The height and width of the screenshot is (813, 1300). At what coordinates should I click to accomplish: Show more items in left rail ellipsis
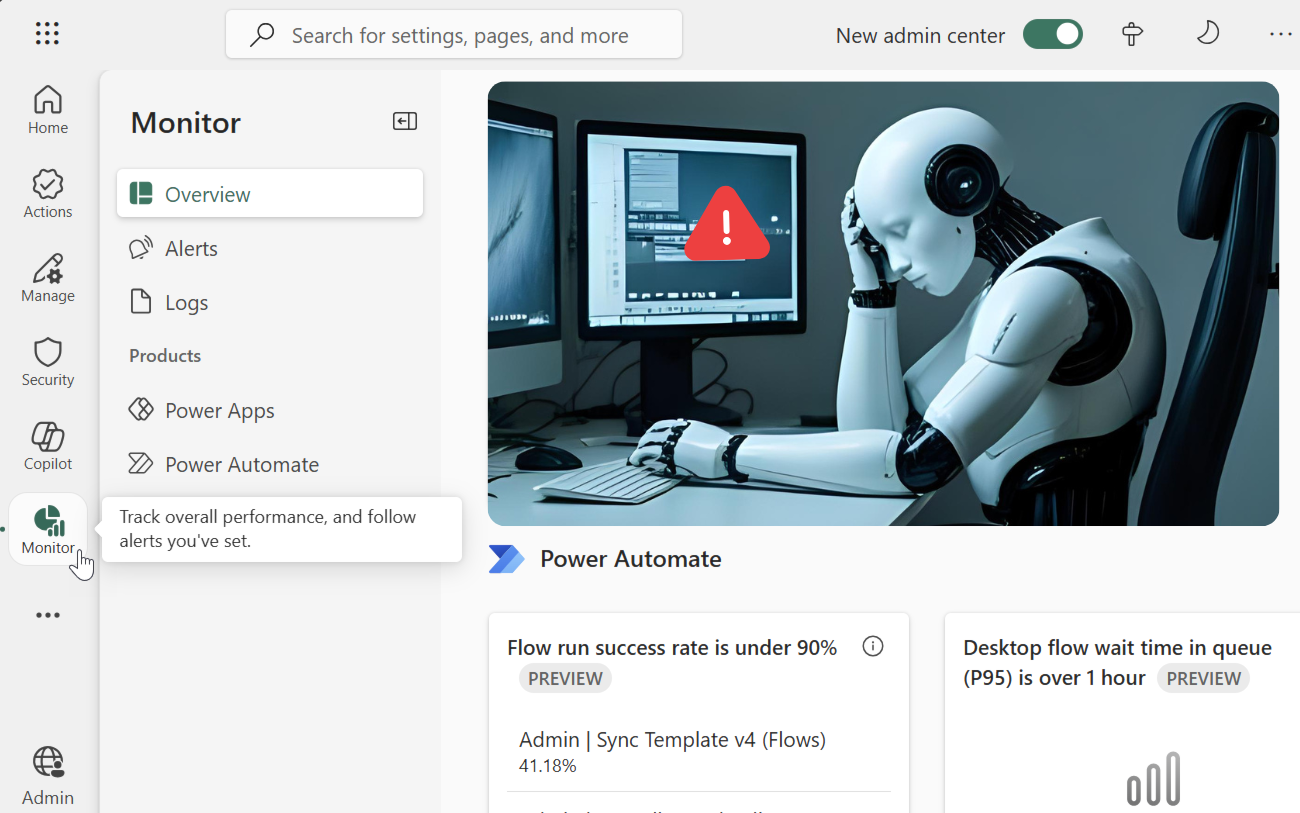click(x=48, y=615)
